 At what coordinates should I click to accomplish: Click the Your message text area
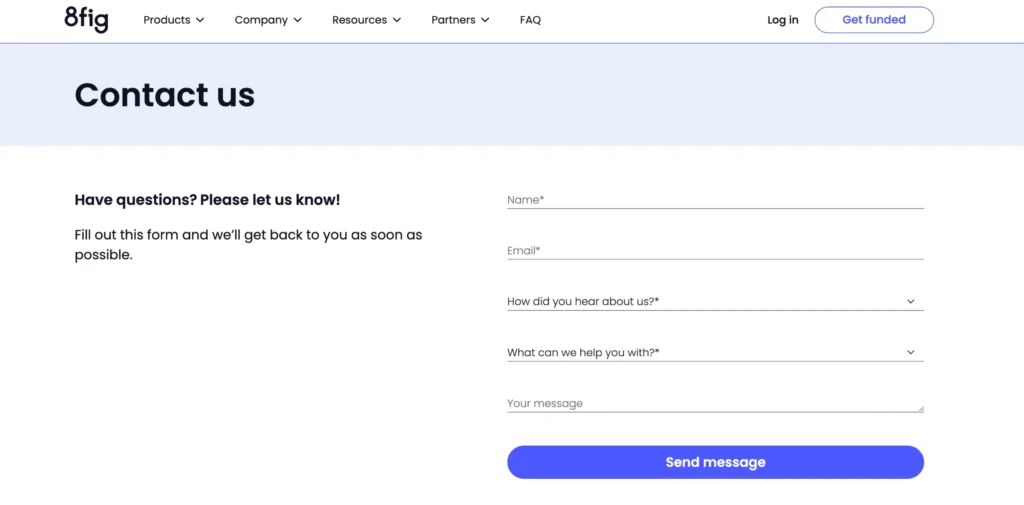(715, 403)
